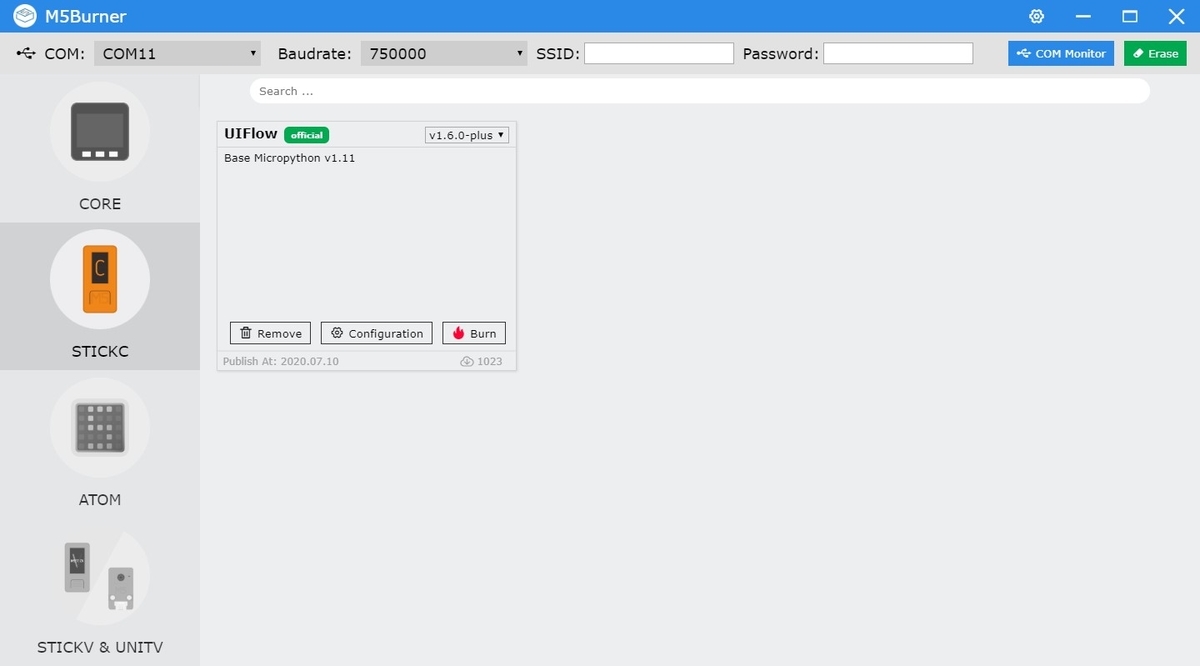Click the Burn button for UIFlow
1200x666 pixels.
pos(474,333)
